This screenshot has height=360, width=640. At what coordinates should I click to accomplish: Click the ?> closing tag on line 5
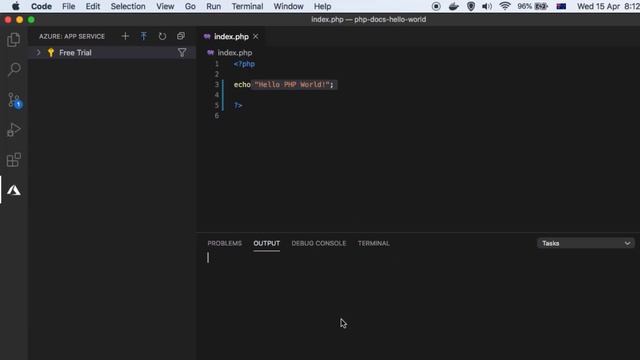238,105
